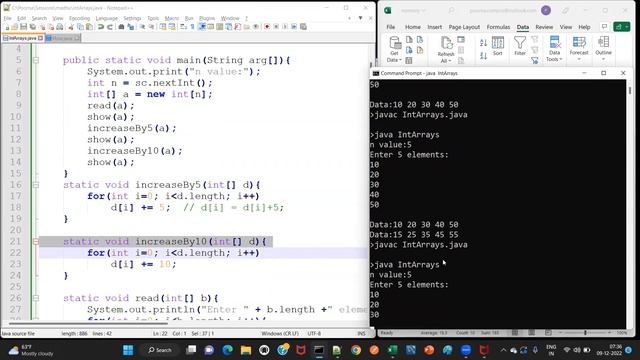Collapse increaseBy5 fold marker at line 16
This screenshot has width=640, height=360.
click(36, 185)
